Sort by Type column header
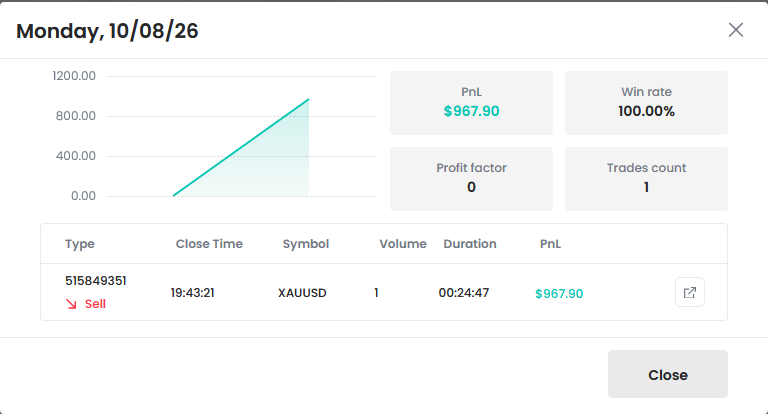The image size is (768, 414). 80,244
